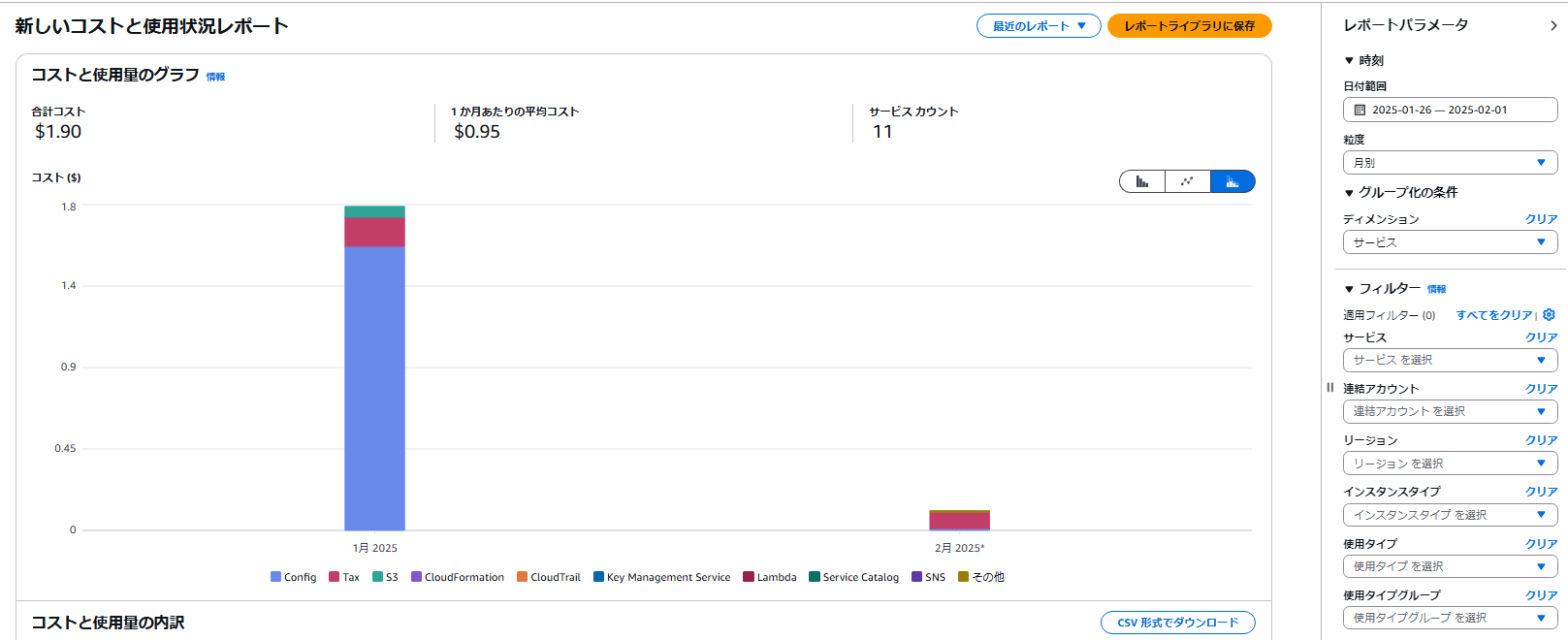Viewport: 1568px width, 640px height.
Task: Open the 最近のレポート dropdown
Action: 1039,26
